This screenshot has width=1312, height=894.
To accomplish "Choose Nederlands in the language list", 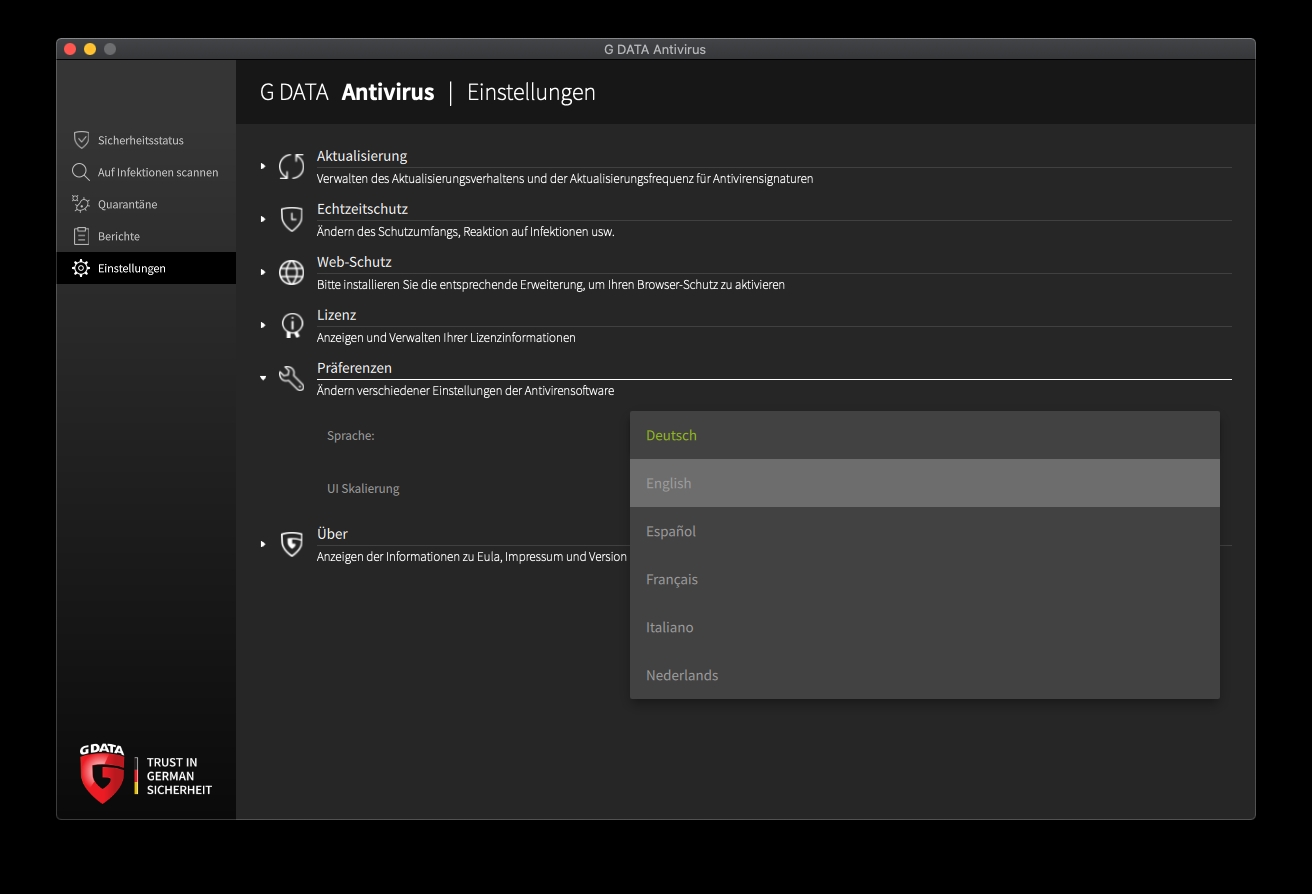I will tap(924, 675).
